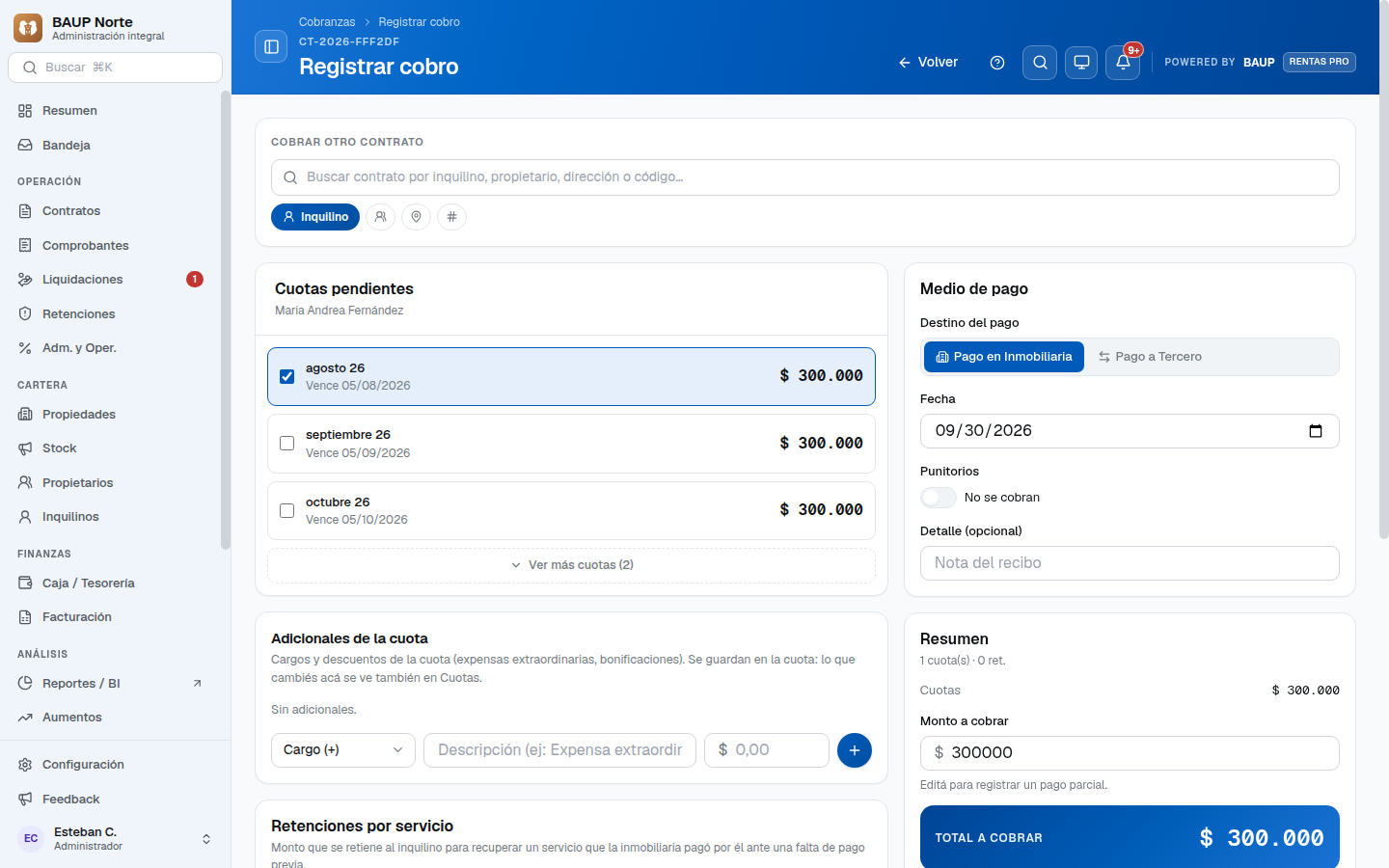The width and height of the screenshot is (1389, 868).
Task: Click the Liquidaciones red badge
Action: pyautogui.click(x=195, y=280)
